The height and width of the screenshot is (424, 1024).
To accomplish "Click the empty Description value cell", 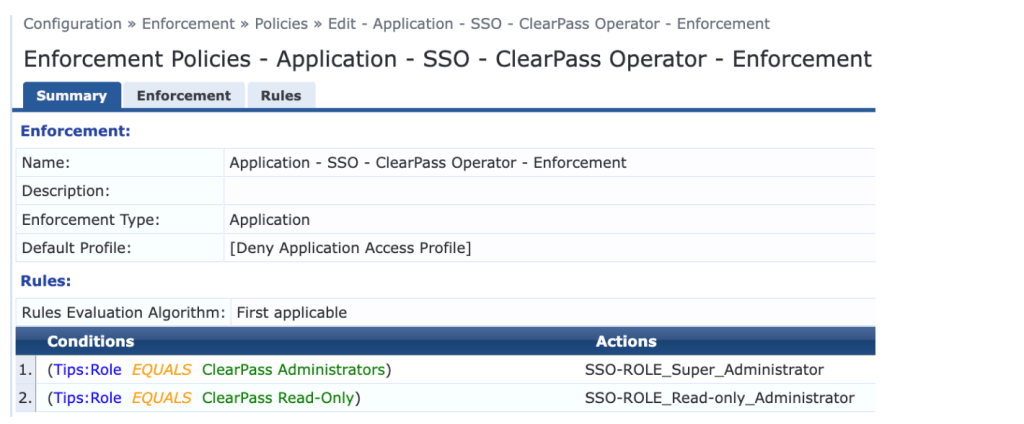I will pyautogui.click(x=548, y=190).
